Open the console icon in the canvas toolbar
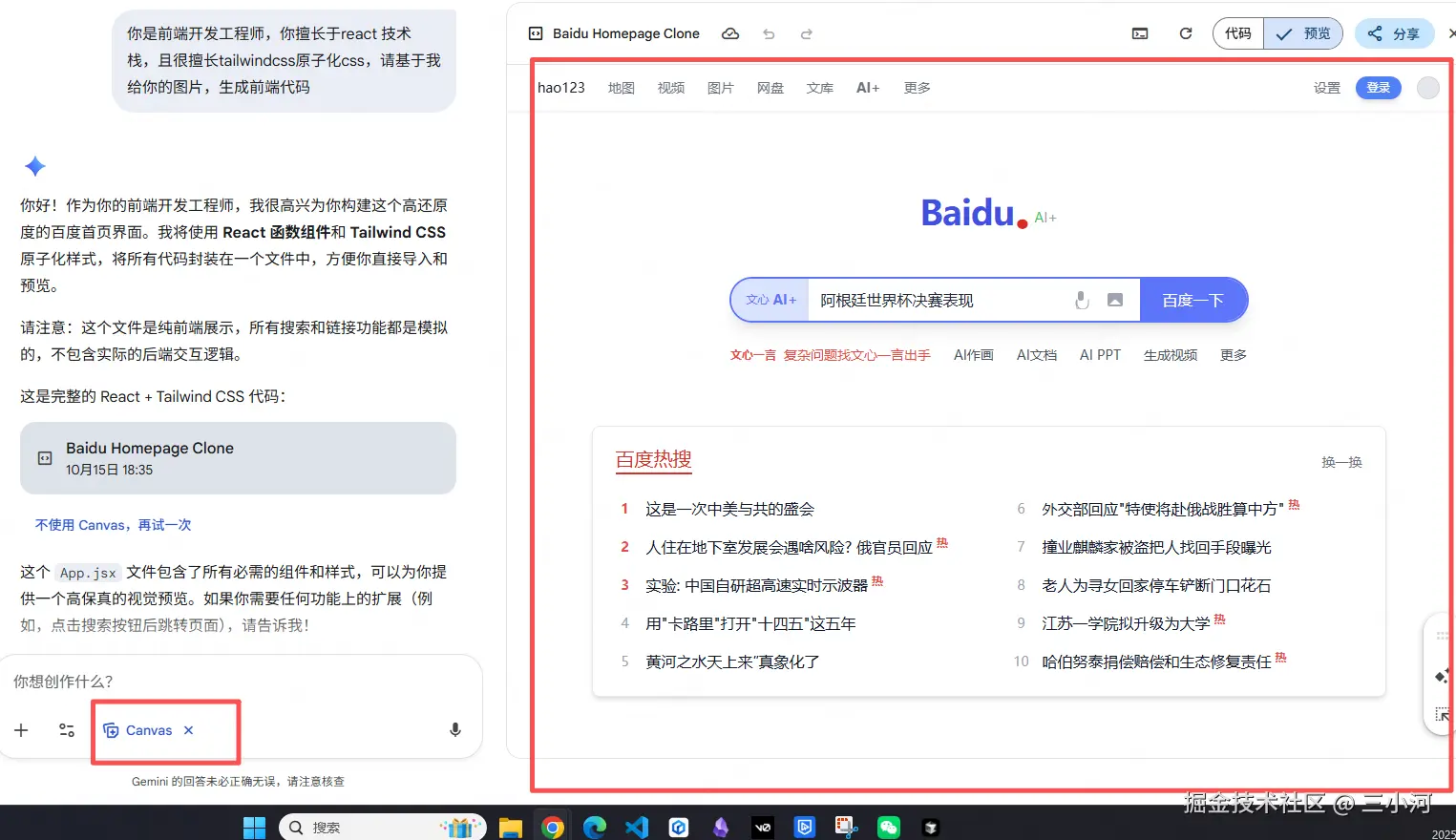This screenshot has height=840, width=1456. 1140,33
